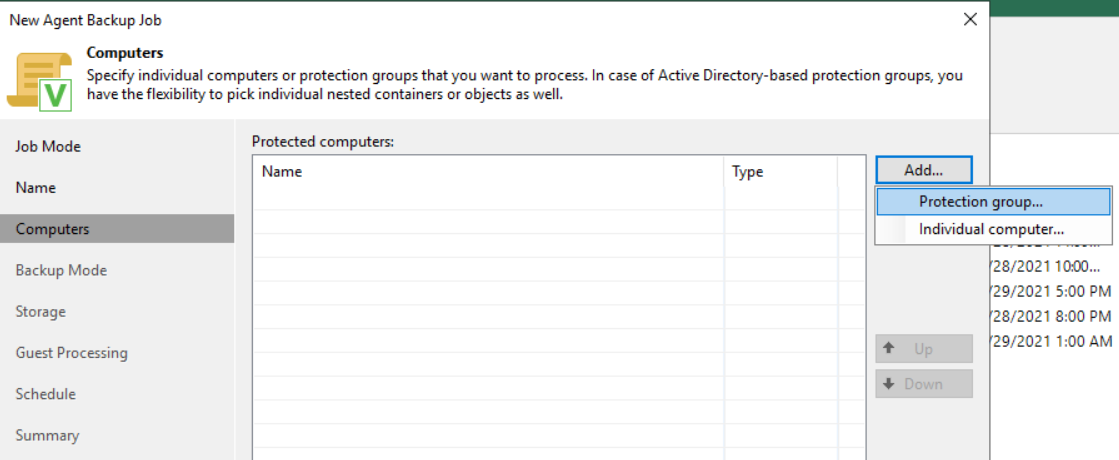This screenshot has height=460, width=1119.
Task: Switch to the Guest Processing step
Action: tap(72, 353)
